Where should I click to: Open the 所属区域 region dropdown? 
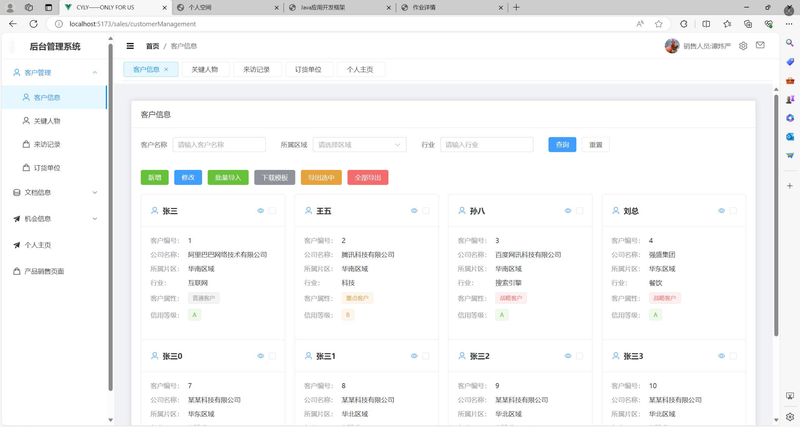coord(359,145)
